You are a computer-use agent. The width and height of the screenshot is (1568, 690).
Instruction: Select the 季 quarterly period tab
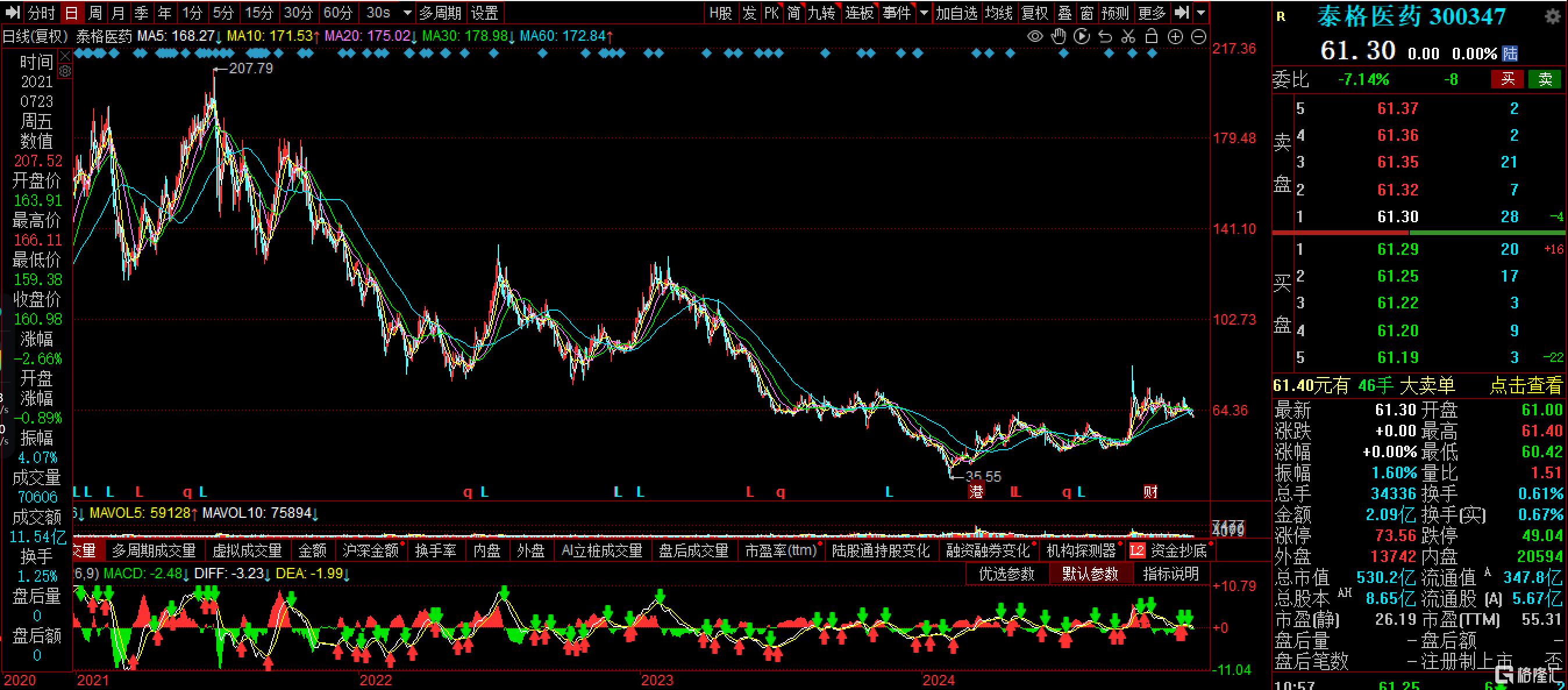coord(141,12)
